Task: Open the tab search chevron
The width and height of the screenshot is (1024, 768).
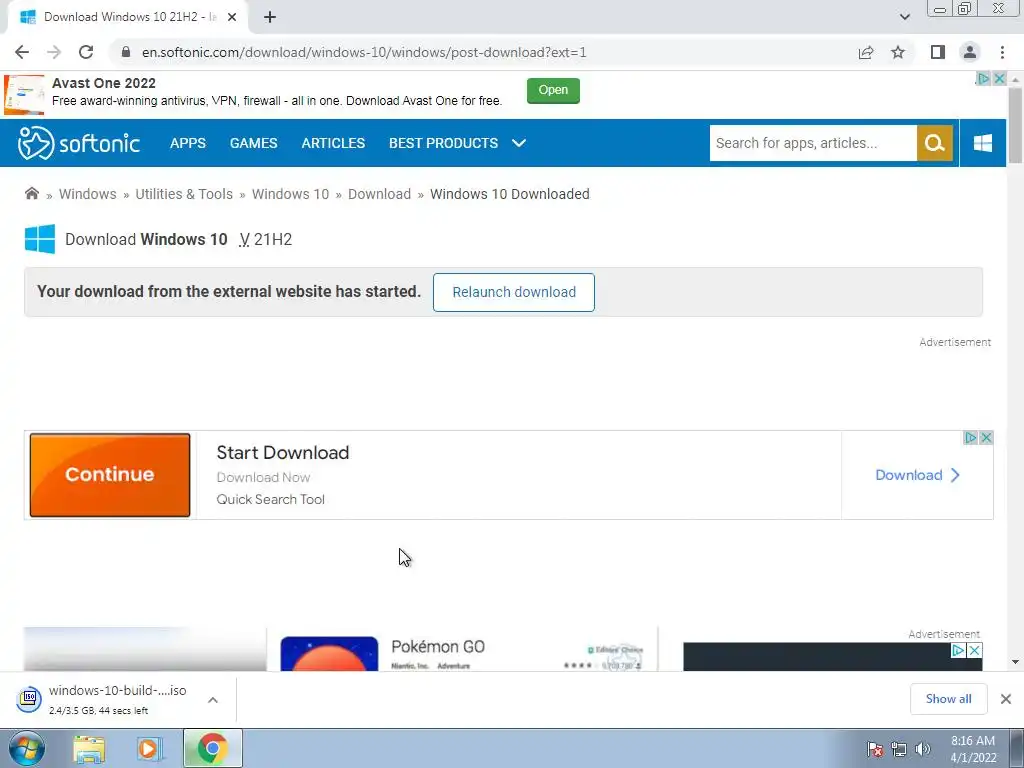Action: tap(904, 17)
